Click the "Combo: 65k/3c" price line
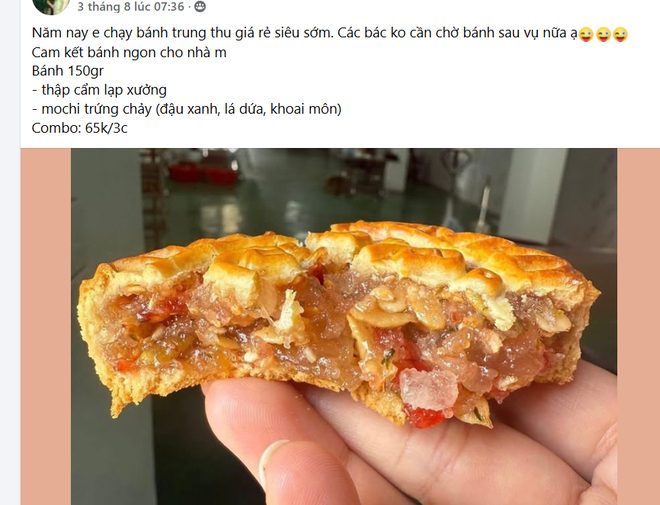The height and width of the screenshot is (505, 660). coord(80,128)
